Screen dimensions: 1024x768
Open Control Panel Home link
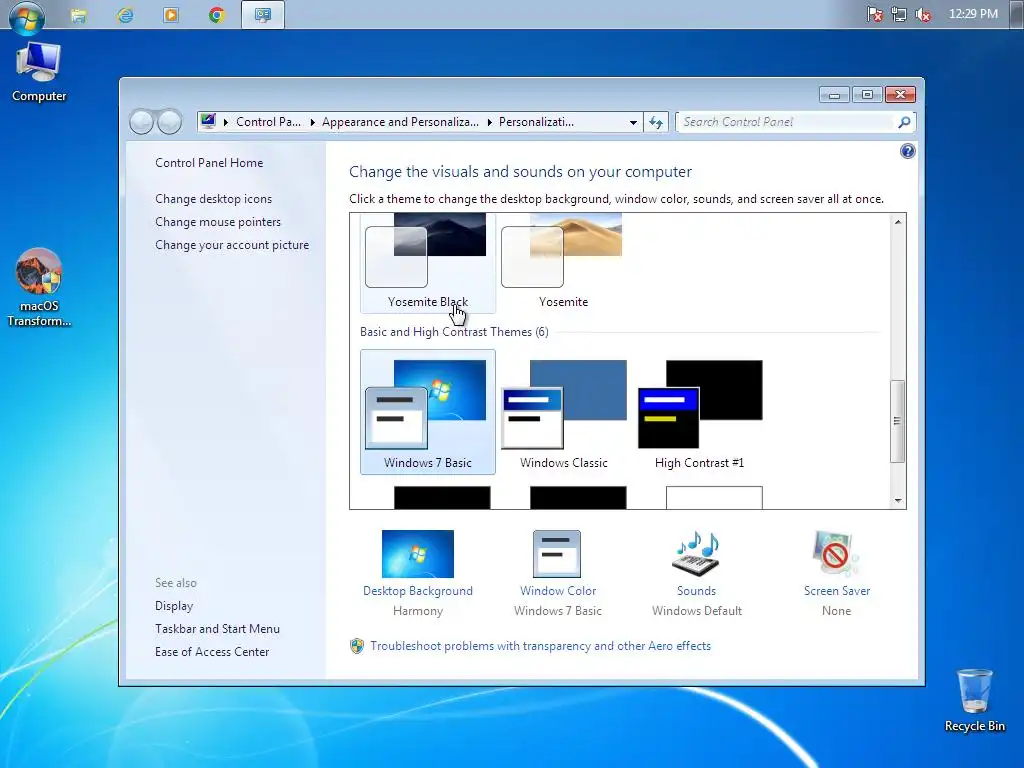click(x=209, y=163)
